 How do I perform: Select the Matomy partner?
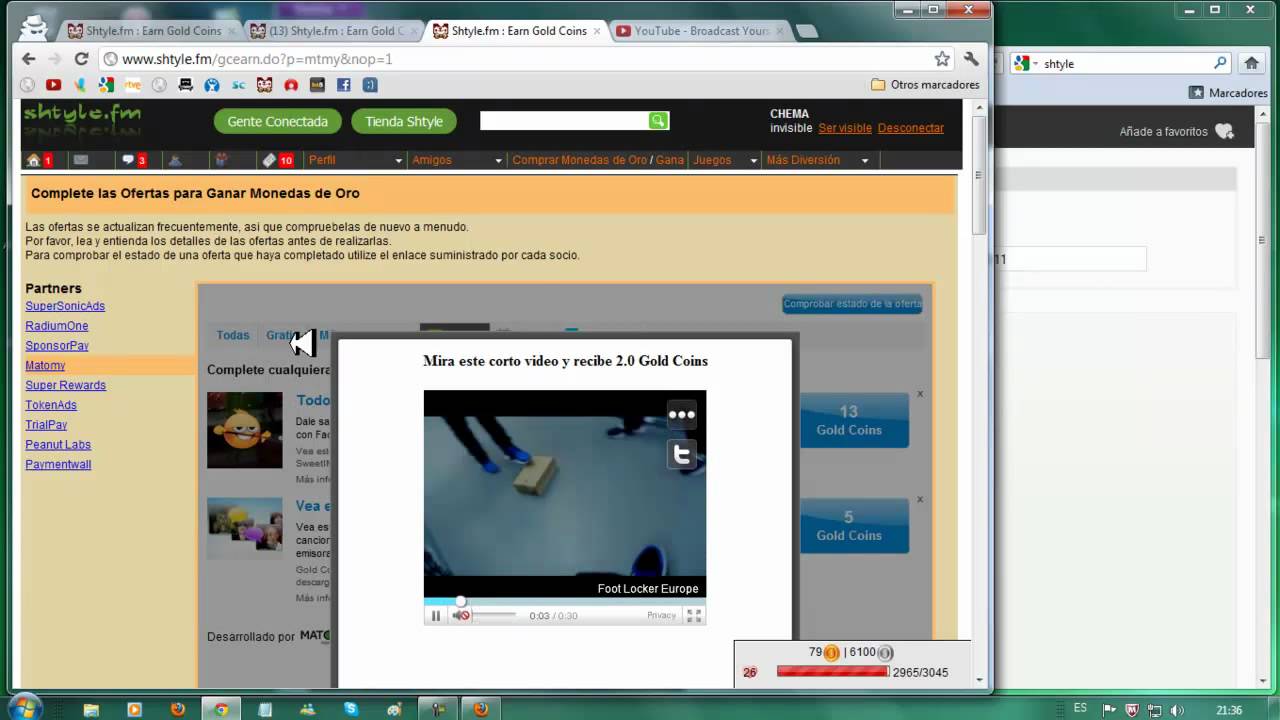click(x=45, y=366)
